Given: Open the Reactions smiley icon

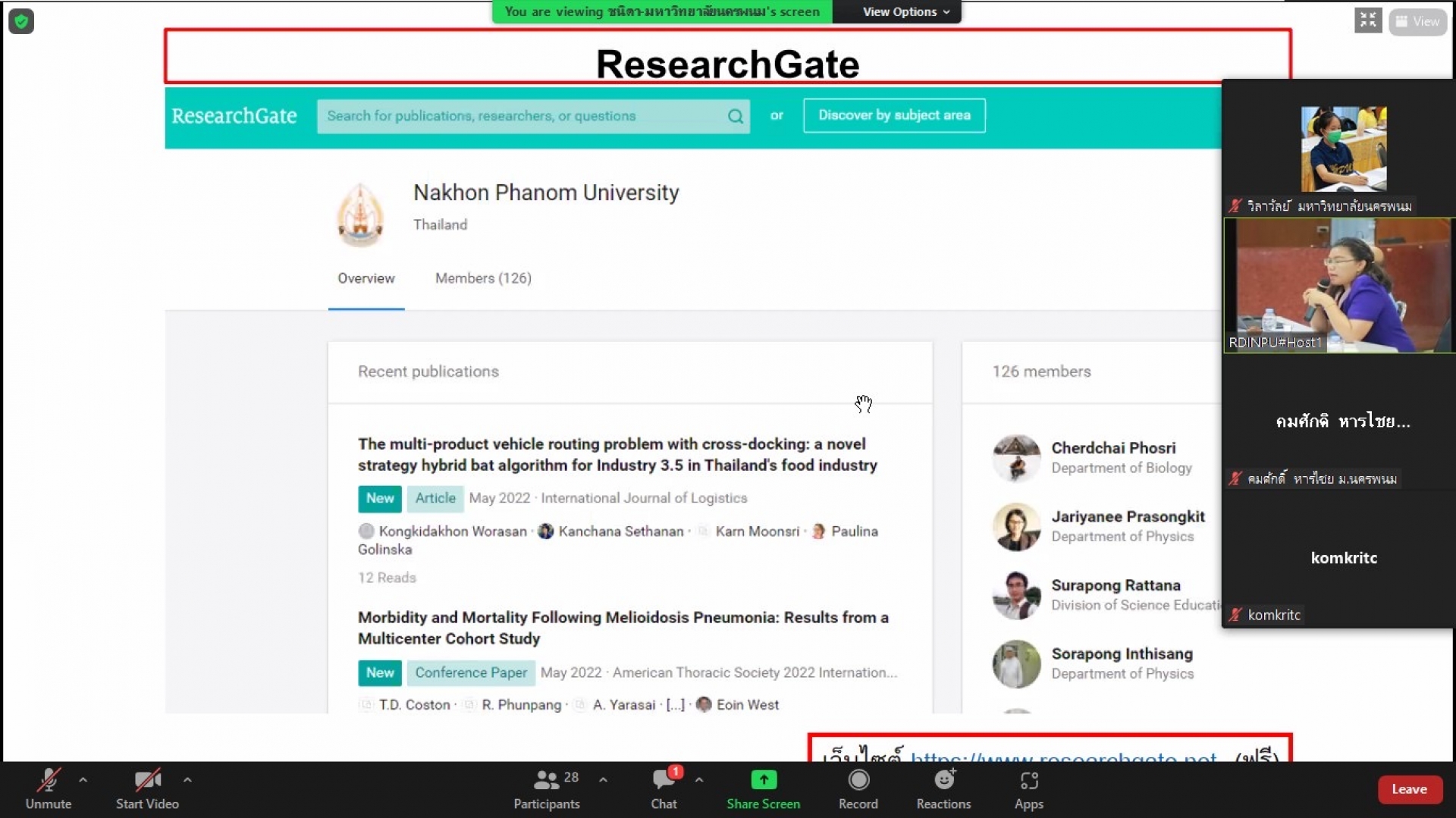Looking at the screenshot, I should point(944,779).
